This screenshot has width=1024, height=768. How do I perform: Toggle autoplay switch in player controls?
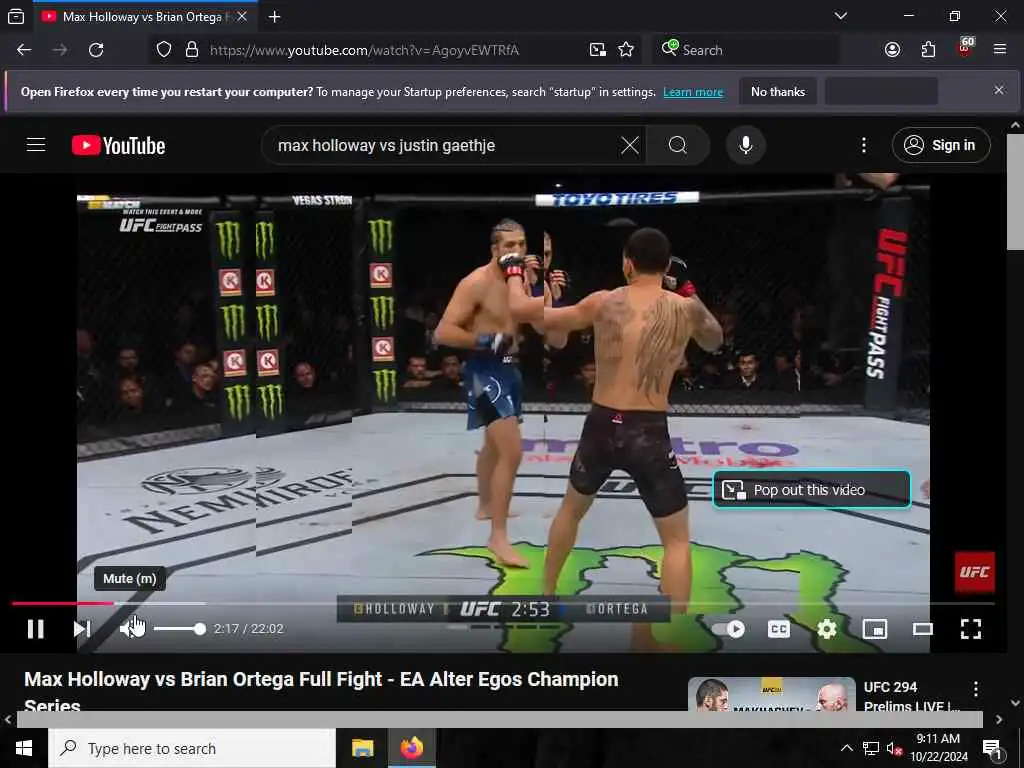coord(728,629)
